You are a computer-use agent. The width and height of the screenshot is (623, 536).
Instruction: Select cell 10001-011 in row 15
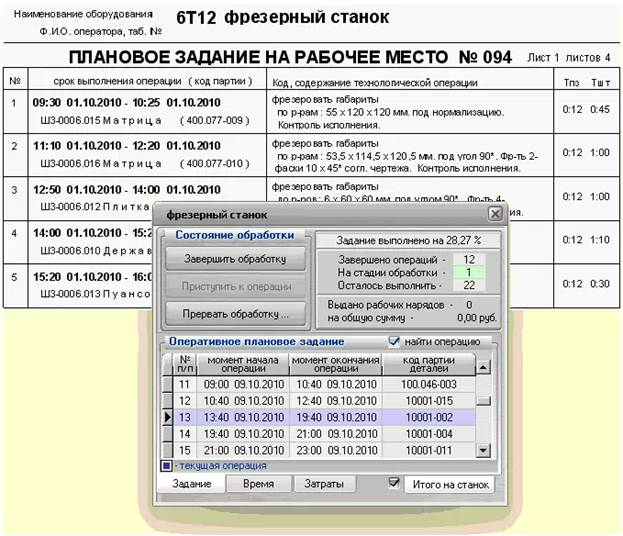429,450
